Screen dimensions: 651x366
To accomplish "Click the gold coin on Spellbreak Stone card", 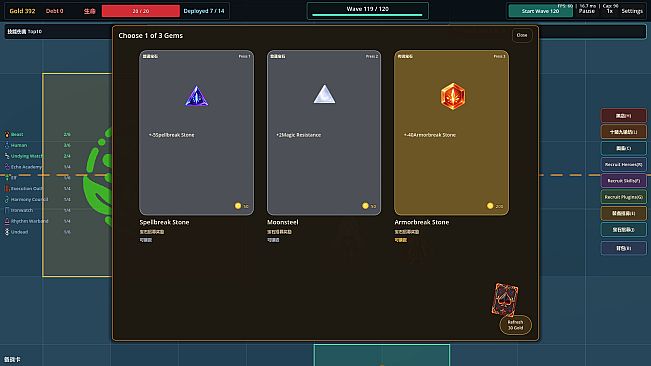I will (238, 206).
